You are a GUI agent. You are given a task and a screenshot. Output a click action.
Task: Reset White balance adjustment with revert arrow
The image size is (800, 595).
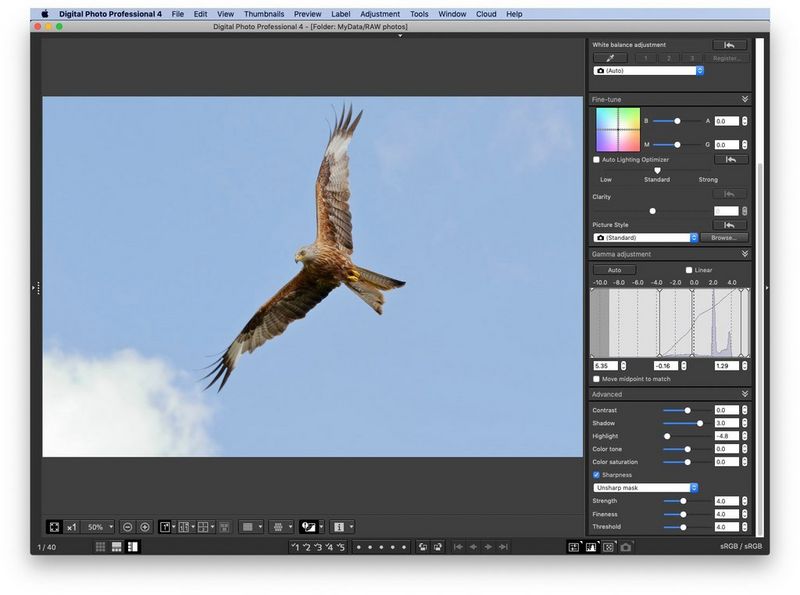(729, 44)
